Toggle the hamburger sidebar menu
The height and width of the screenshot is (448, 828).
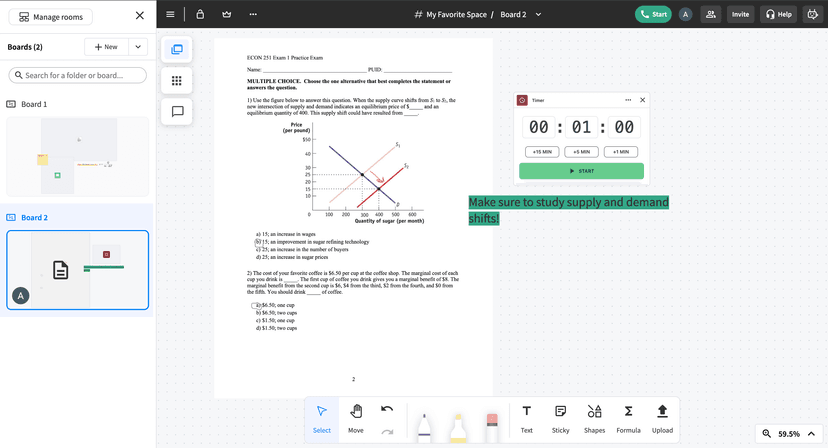(x=170, y=14)
